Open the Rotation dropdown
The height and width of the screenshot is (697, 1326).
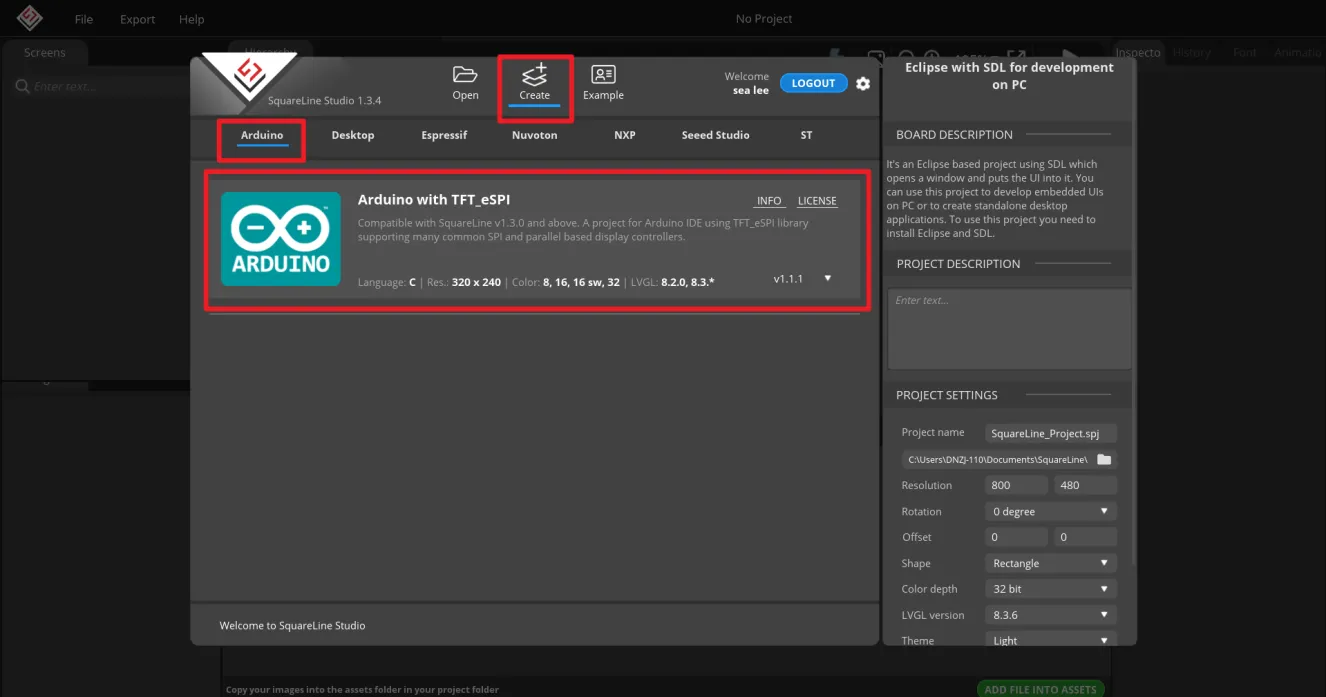1050,511
